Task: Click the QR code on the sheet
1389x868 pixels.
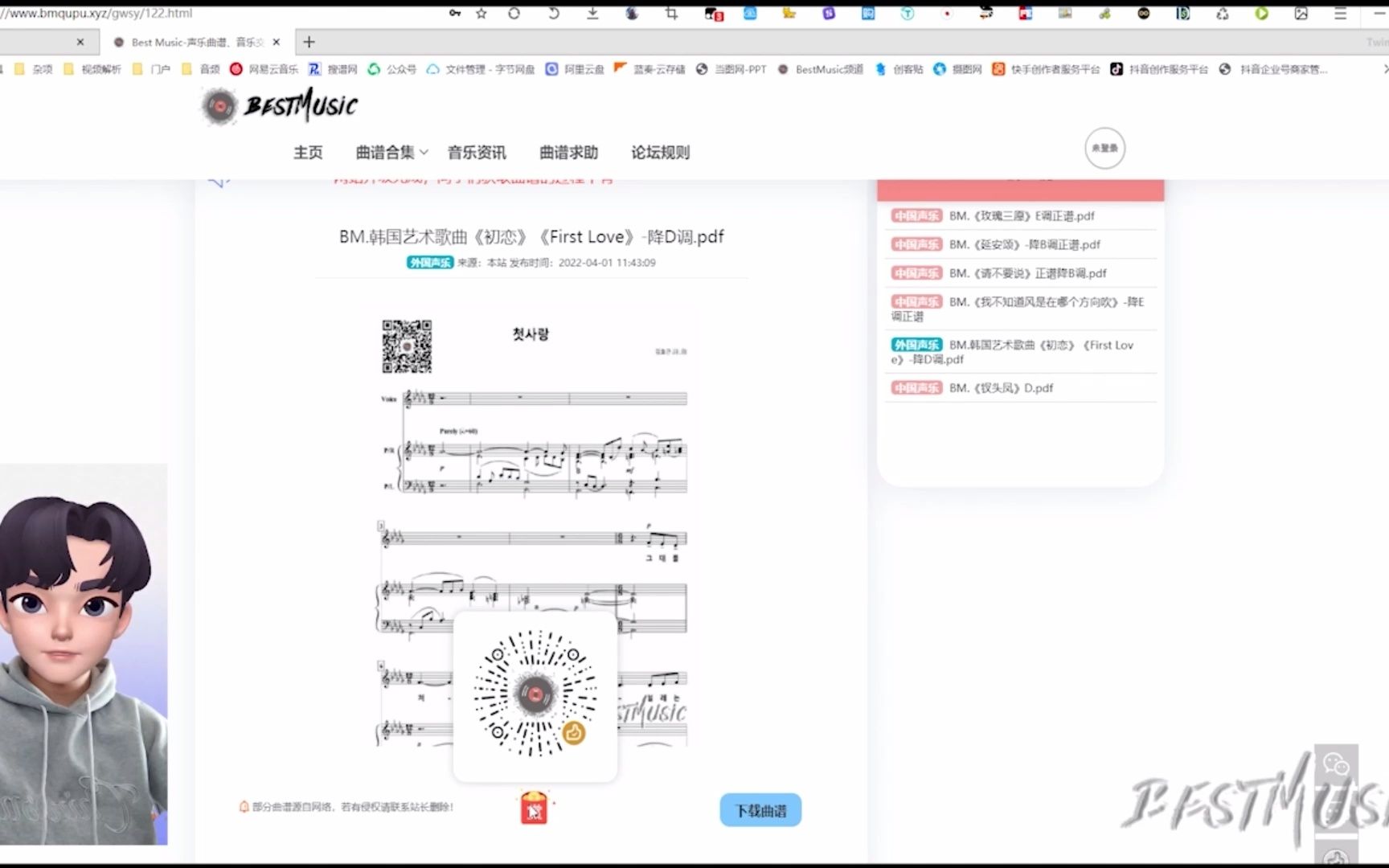Action: pyautogui.click(x=407, y=346)
